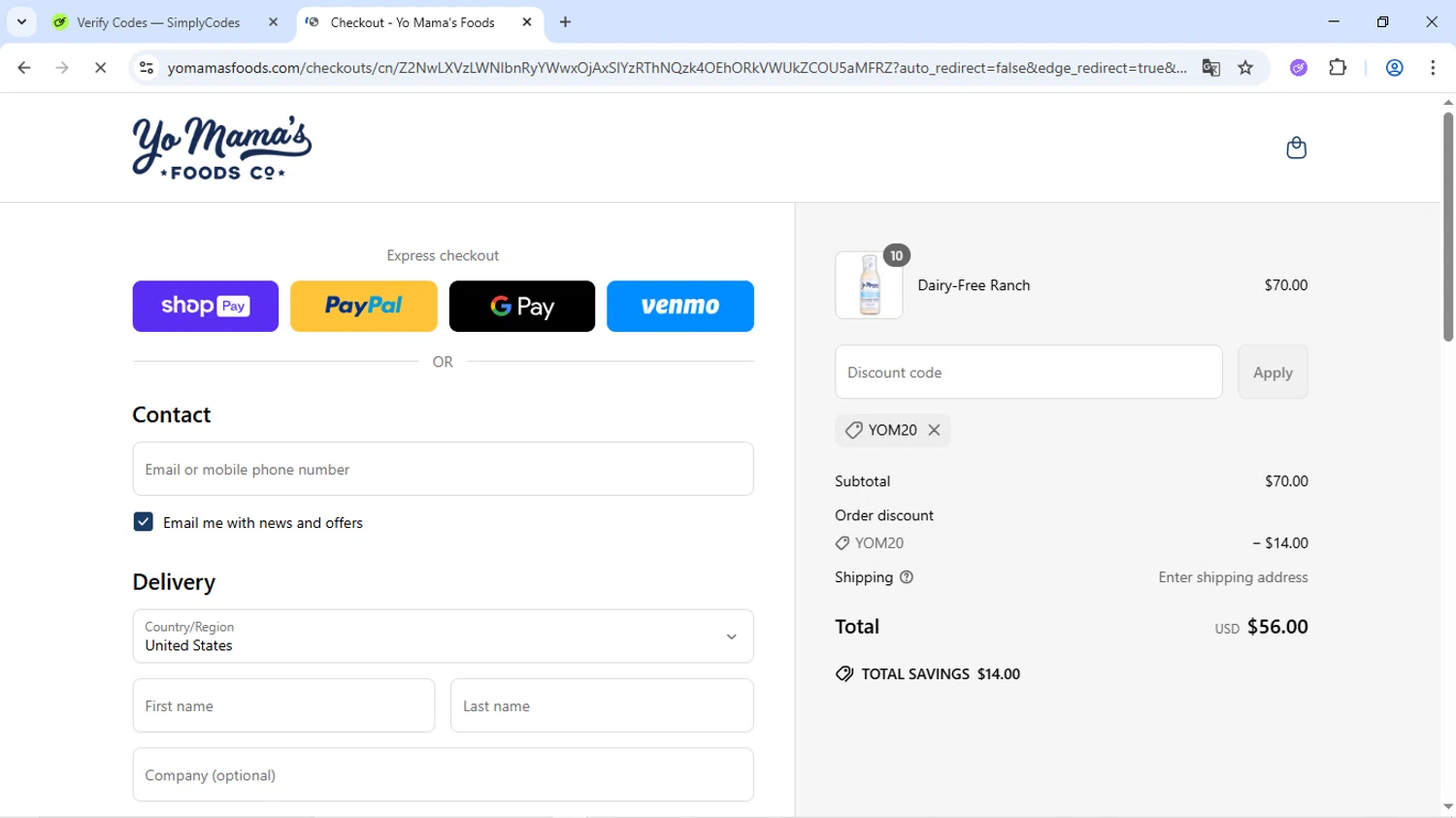Click the Delivery section heading
The height and width of the screenshot is (818, 1456).
pos(174,582)
